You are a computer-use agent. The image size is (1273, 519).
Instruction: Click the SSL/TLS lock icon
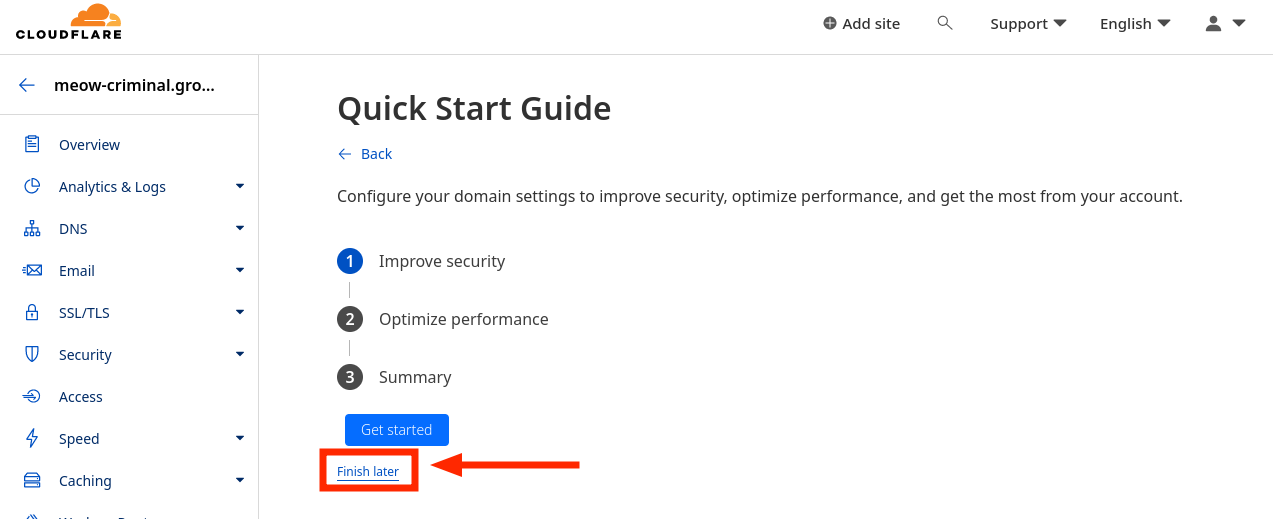(32, 313)
